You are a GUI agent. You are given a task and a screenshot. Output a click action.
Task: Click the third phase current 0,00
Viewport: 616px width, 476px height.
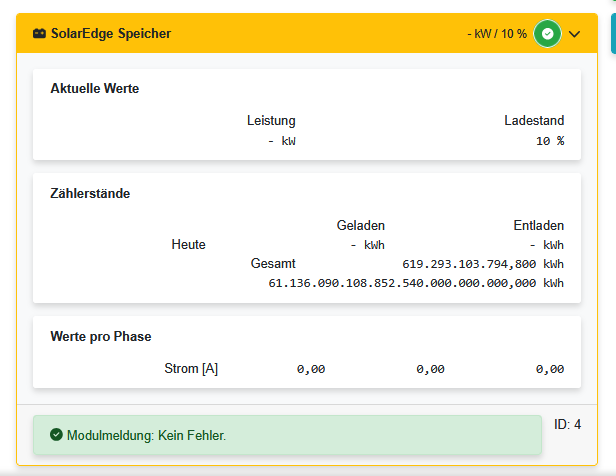(550, 369)
